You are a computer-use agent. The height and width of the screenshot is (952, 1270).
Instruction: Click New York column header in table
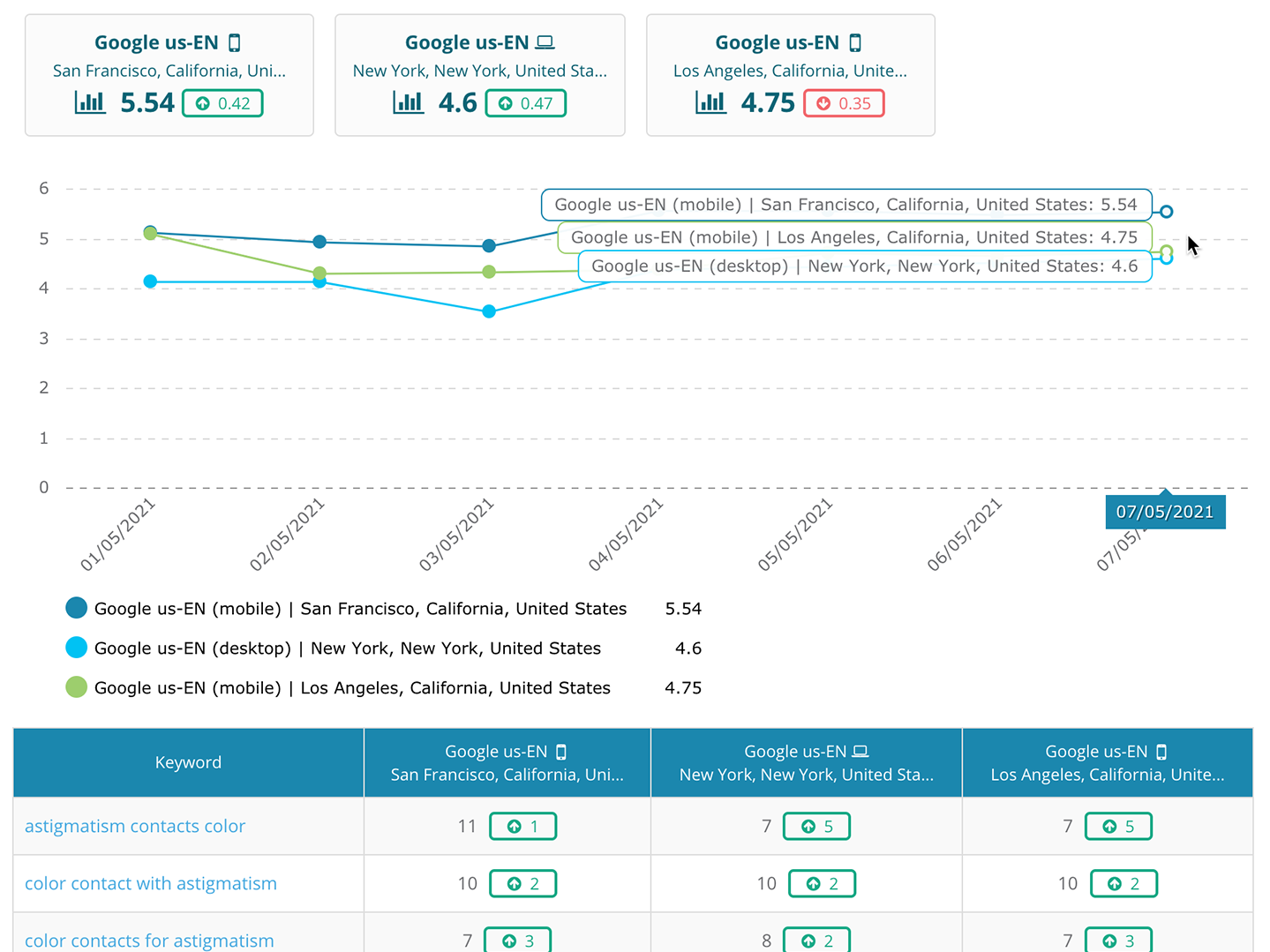click(x=806, y=762)
